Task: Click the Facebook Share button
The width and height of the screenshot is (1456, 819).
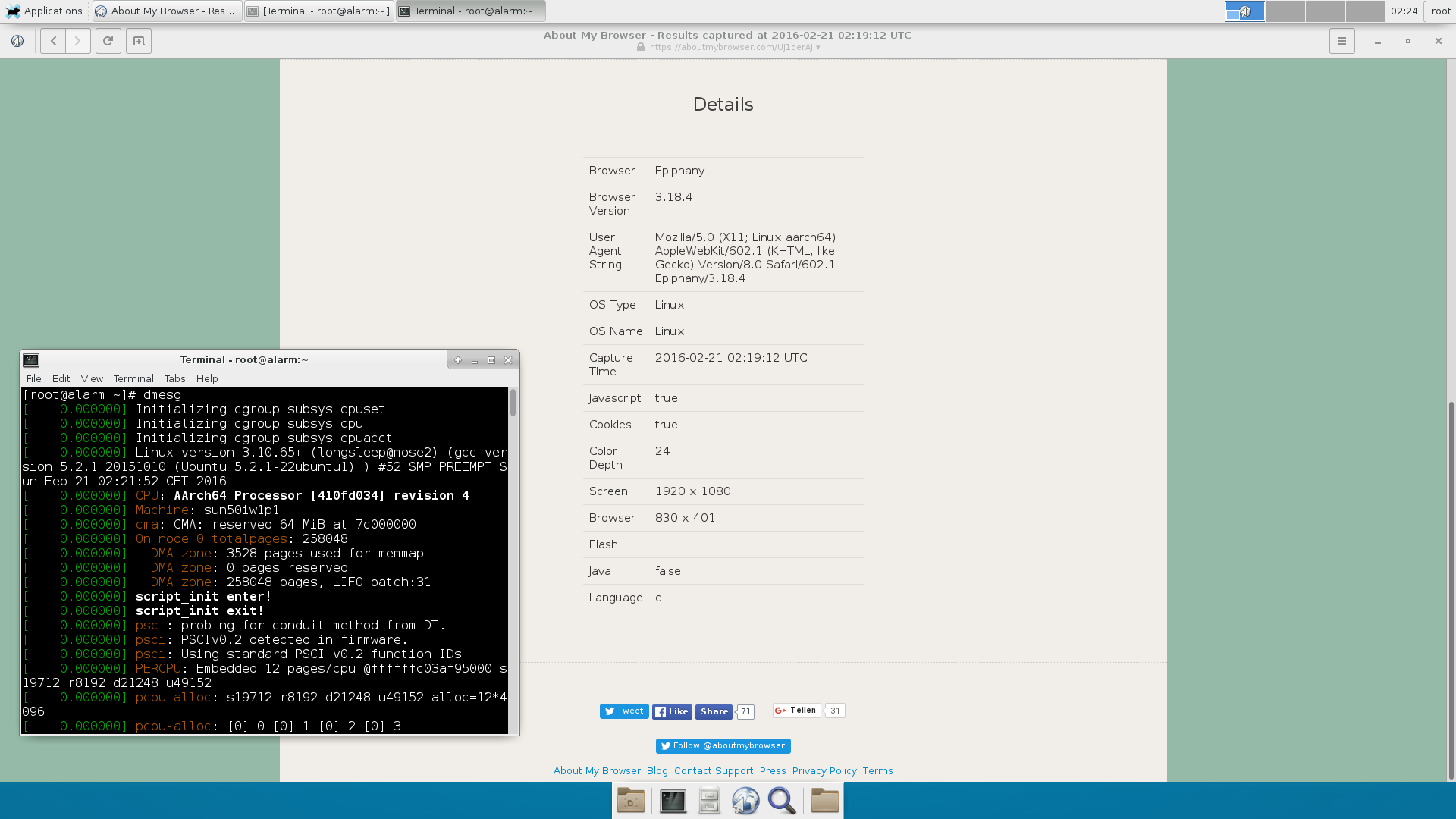Action: coord(714,711)
